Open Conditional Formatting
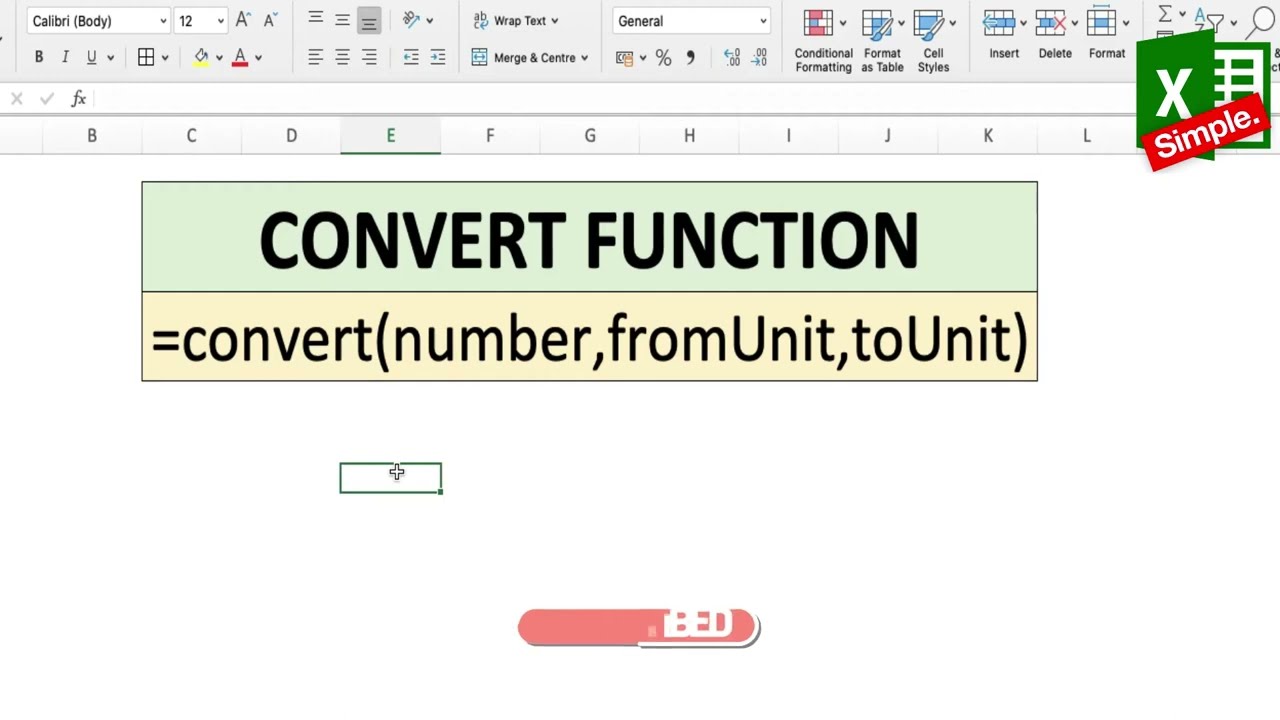This screenshot has height=720, width=1280. point(824,42)
